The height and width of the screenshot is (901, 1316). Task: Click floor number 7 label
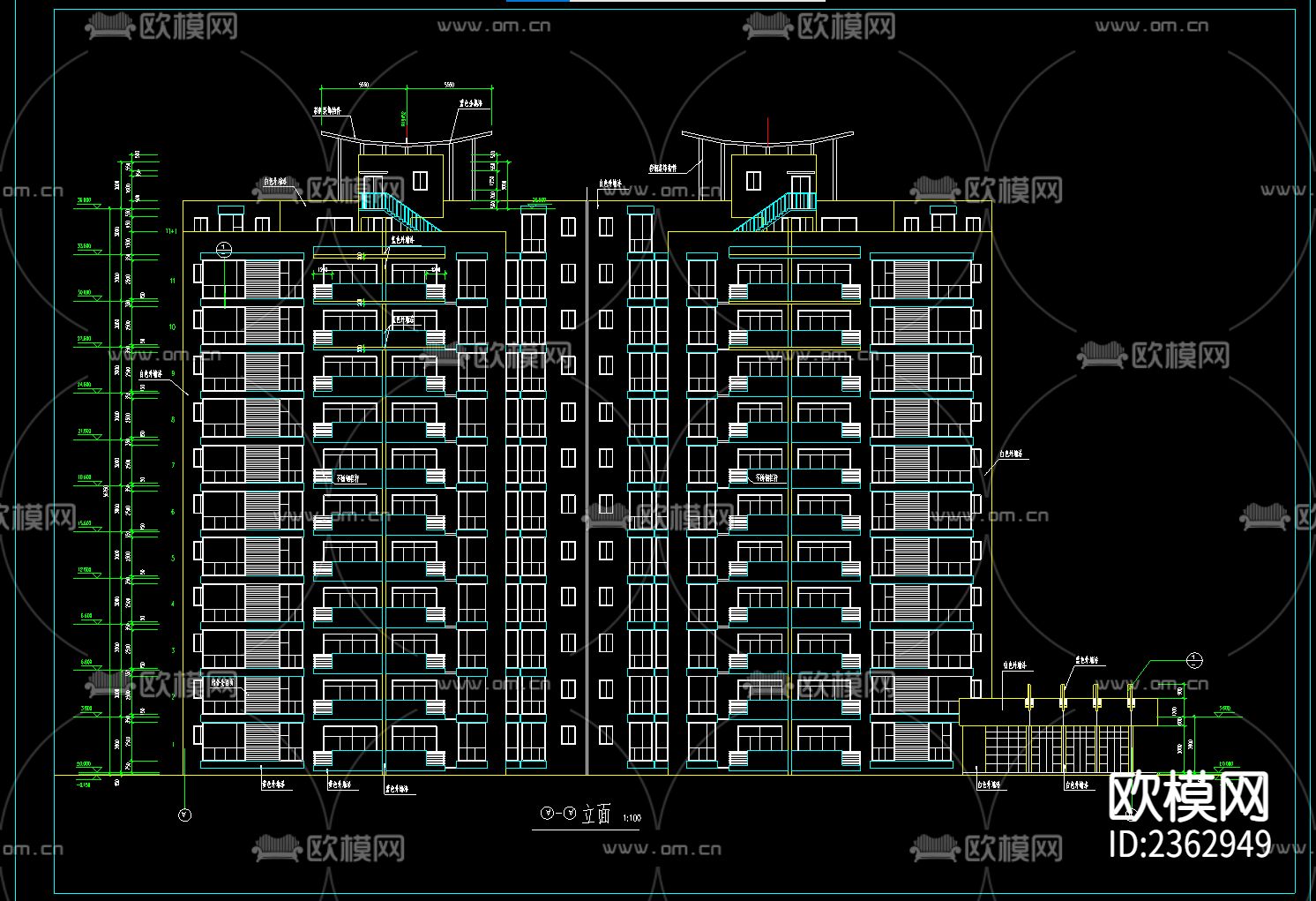point(173,465)
